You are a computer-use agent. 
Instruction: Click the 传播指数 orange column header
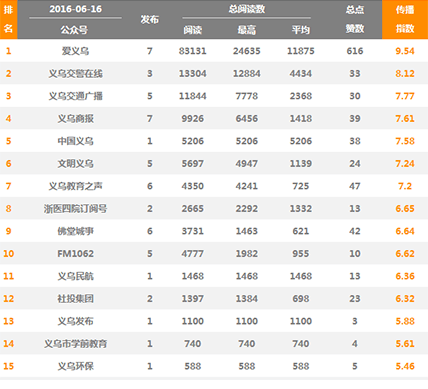[x=405, y=19]
